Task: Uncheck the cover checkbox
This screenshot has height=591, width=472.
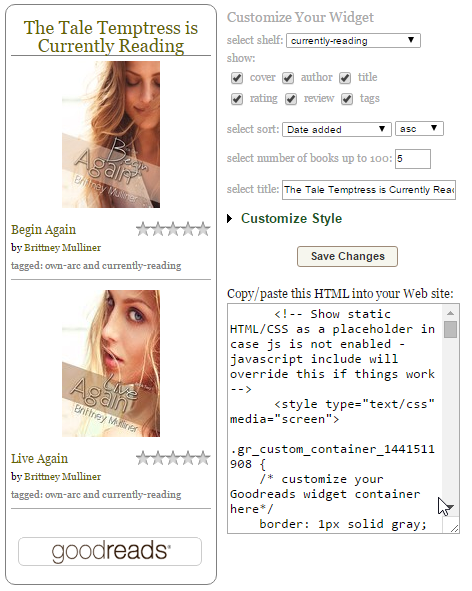Action: (x=237, y=78)
